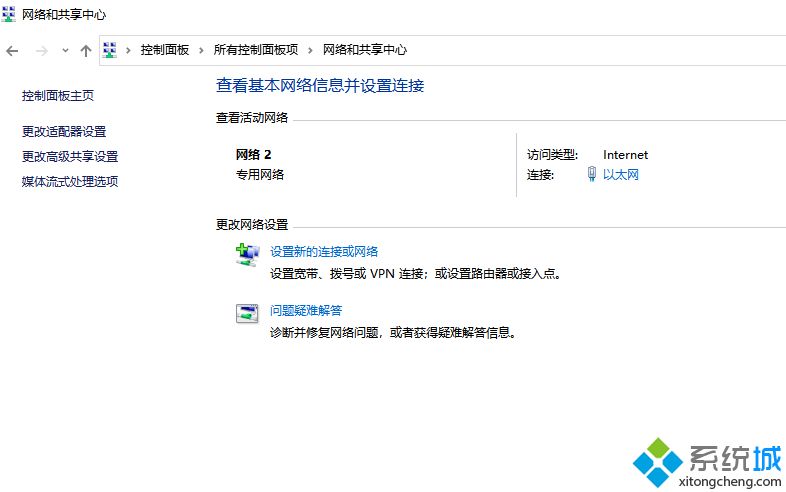Click the network icon in the address bar
The image size is (786, 492).
(110, 50)
